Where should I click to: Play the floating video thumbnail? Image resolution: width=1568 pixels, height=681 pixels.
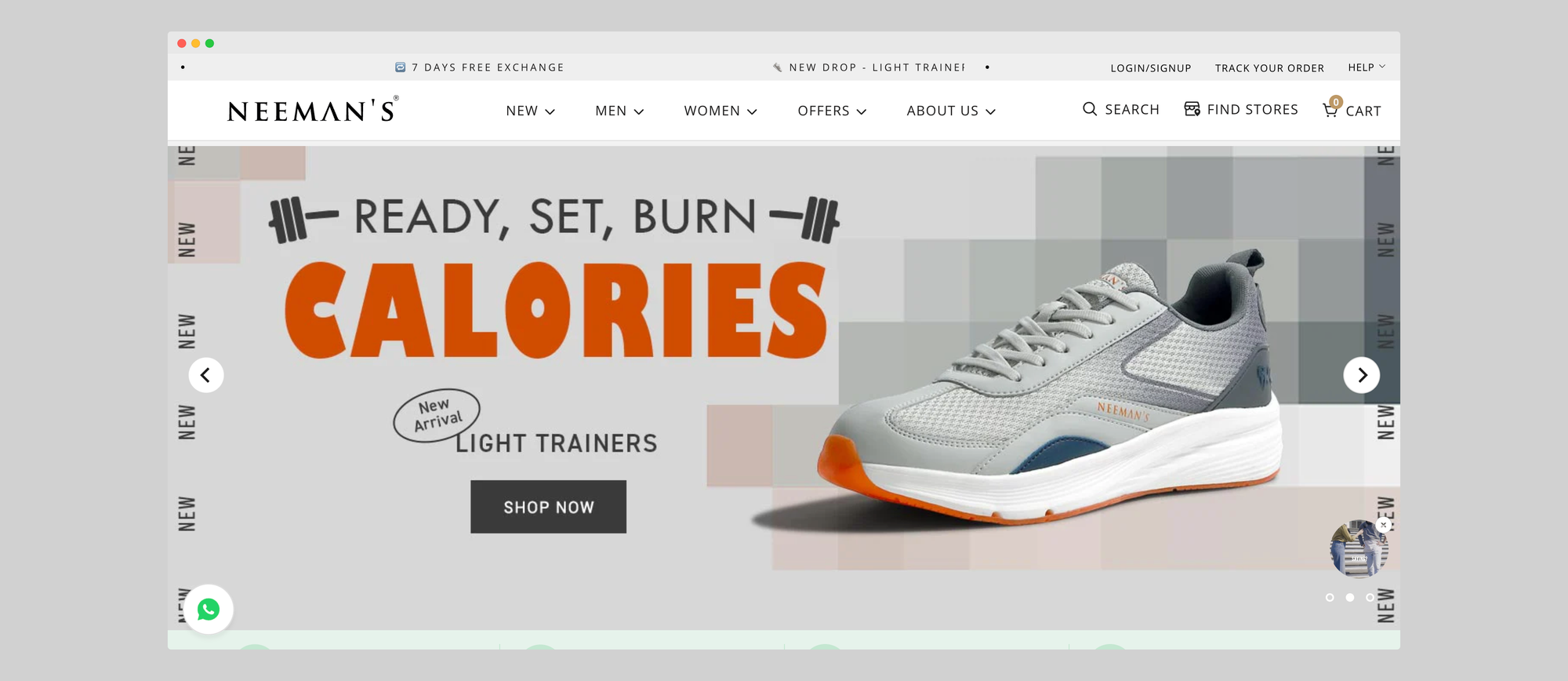coord(1358,549)
